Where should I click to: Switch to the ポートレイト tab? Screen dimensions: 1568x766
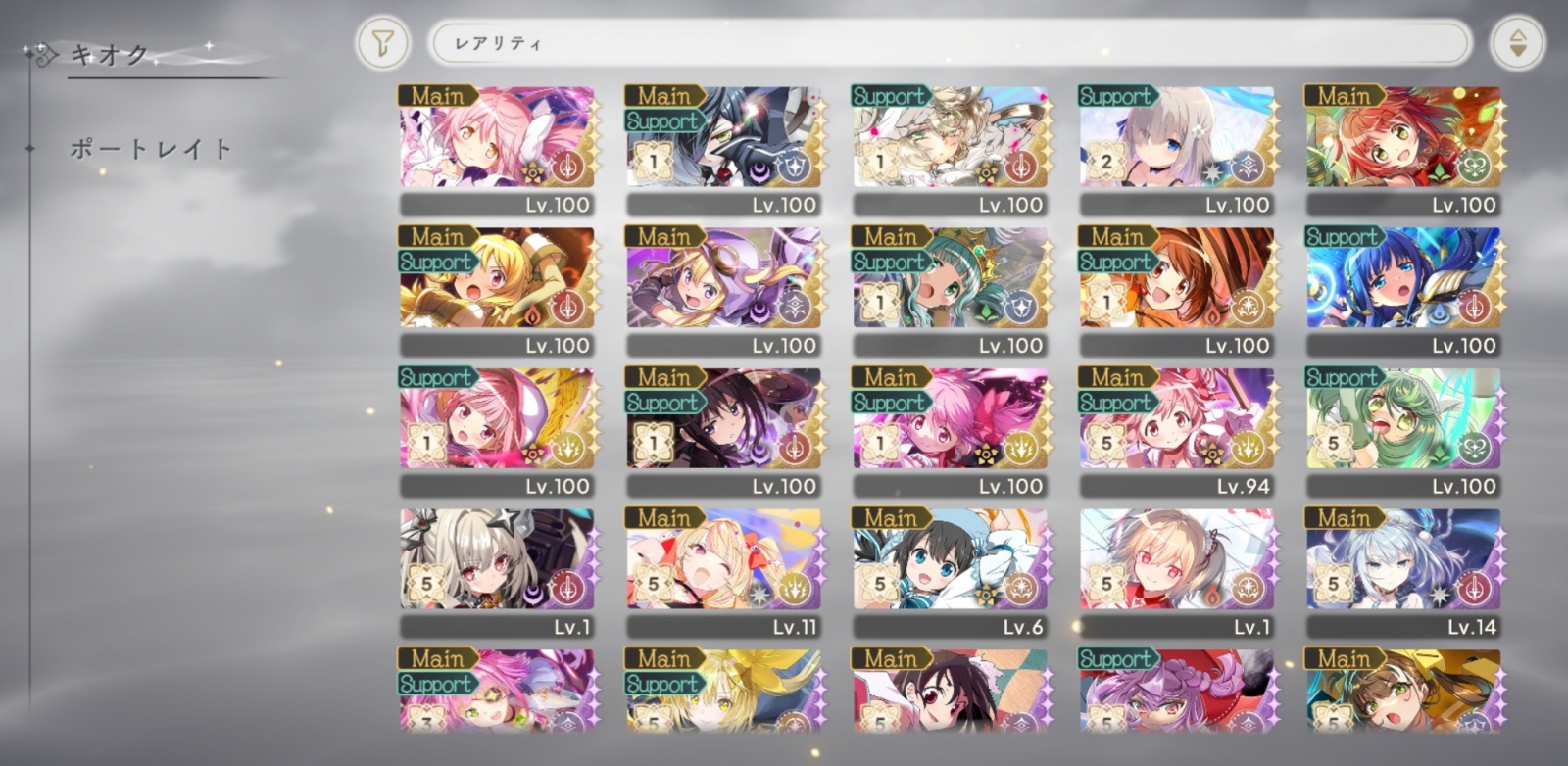(151, 149)
